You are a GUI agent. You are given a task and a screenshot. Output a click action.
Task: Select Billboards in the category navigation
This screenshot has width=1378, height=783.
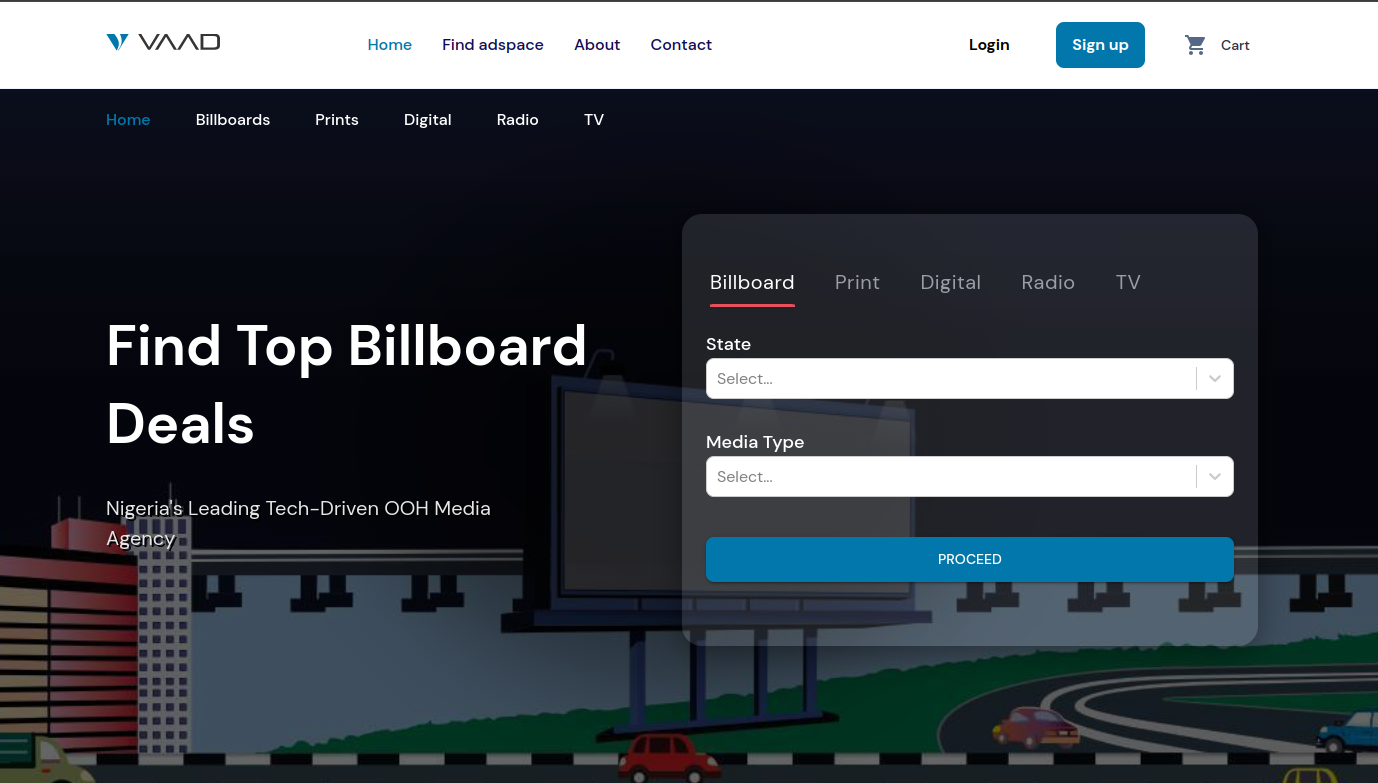coord(232,119)
